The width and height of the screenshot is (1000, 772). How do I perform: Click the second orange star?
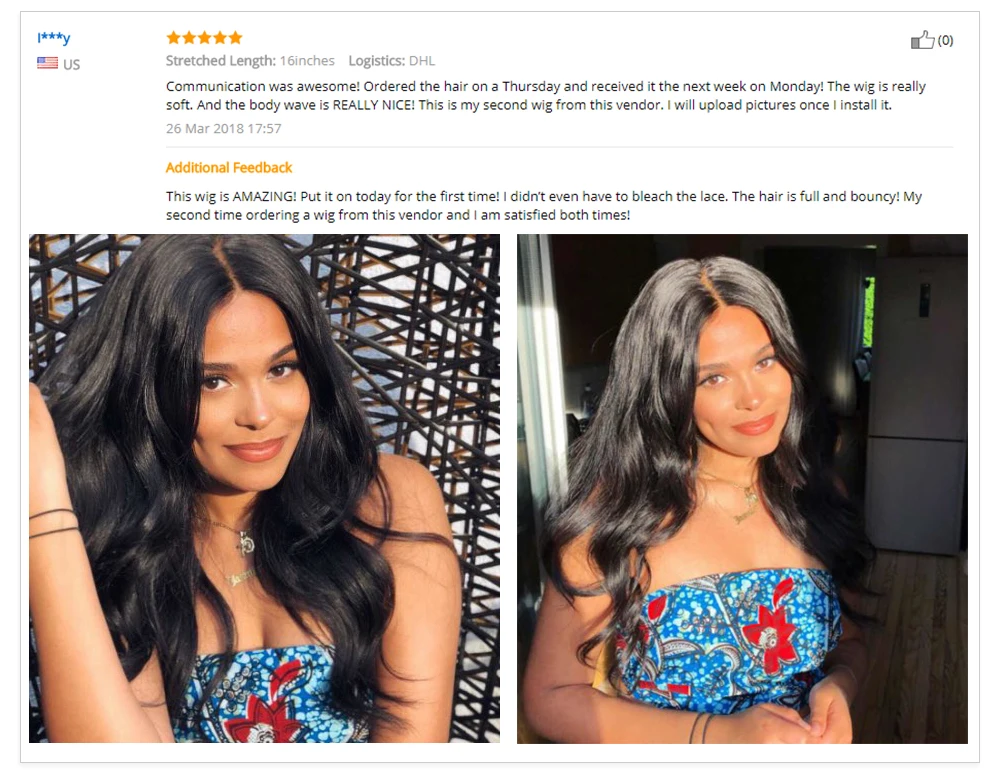189,38
